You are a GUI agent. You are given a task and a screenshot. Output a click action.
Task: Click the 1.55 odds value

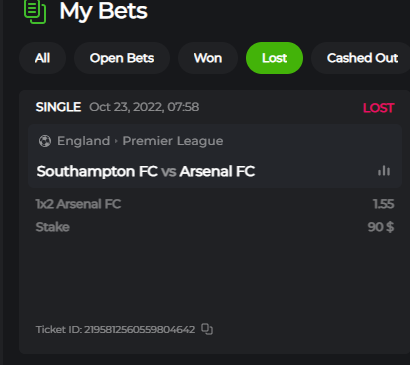[384, 204]
